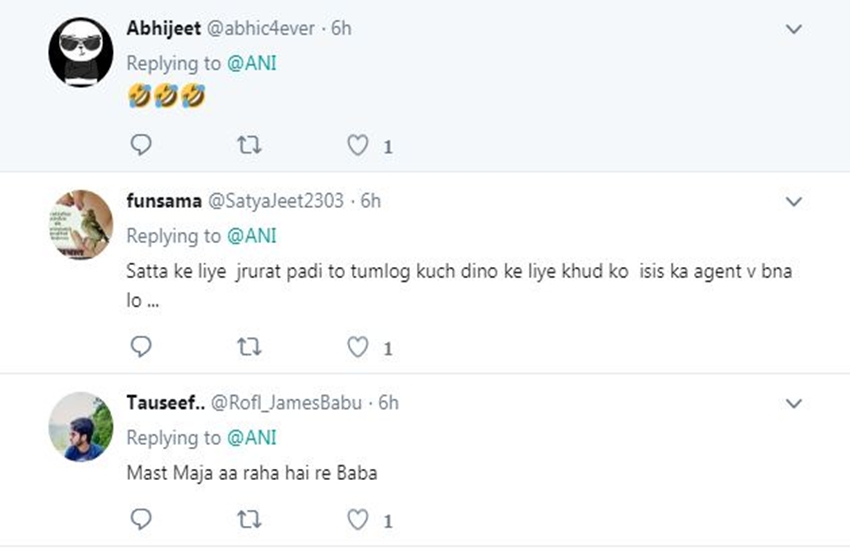Retweet Abhijeet's laughing emoji tweet
Viewport: 850px width, 550px height.
tap(250, 146)
